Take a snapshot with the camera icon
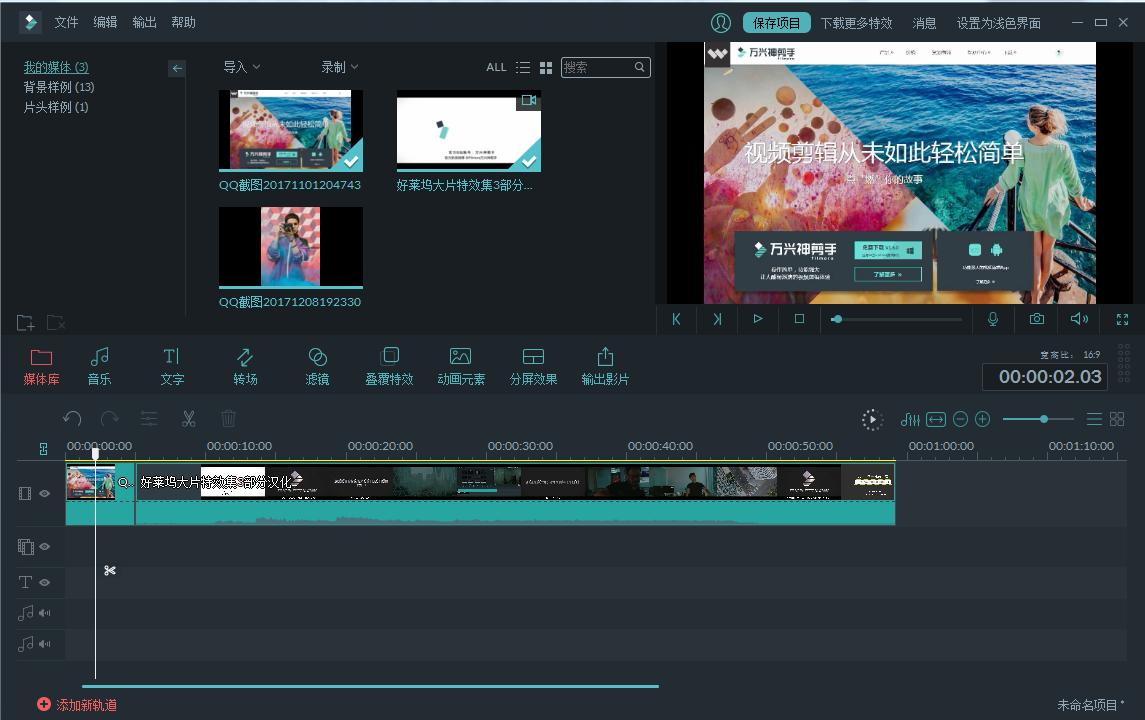 [1037, 319]
